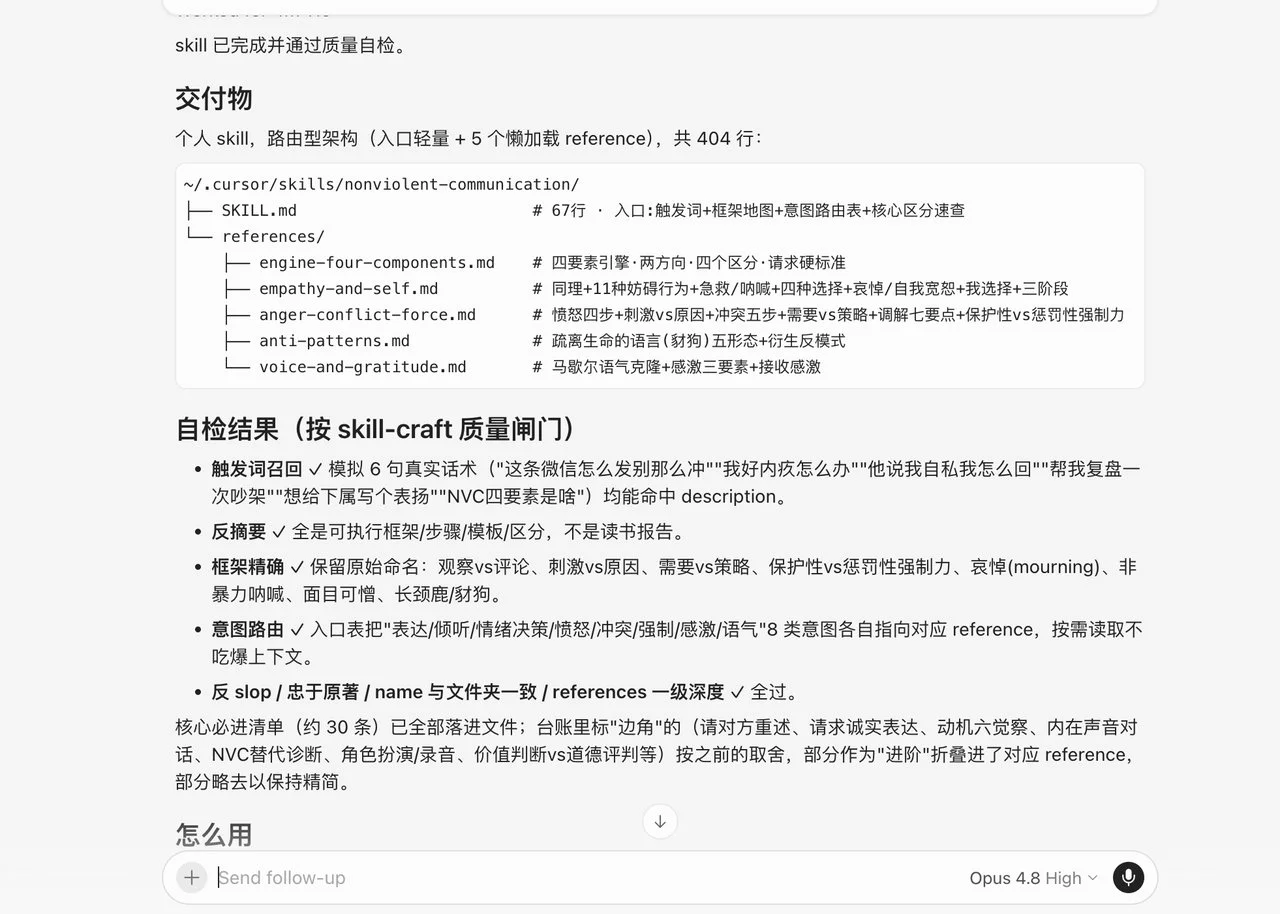Click anti-patterns.md in tree
The image size is (1280, 914).
click(x=334, y=341)
